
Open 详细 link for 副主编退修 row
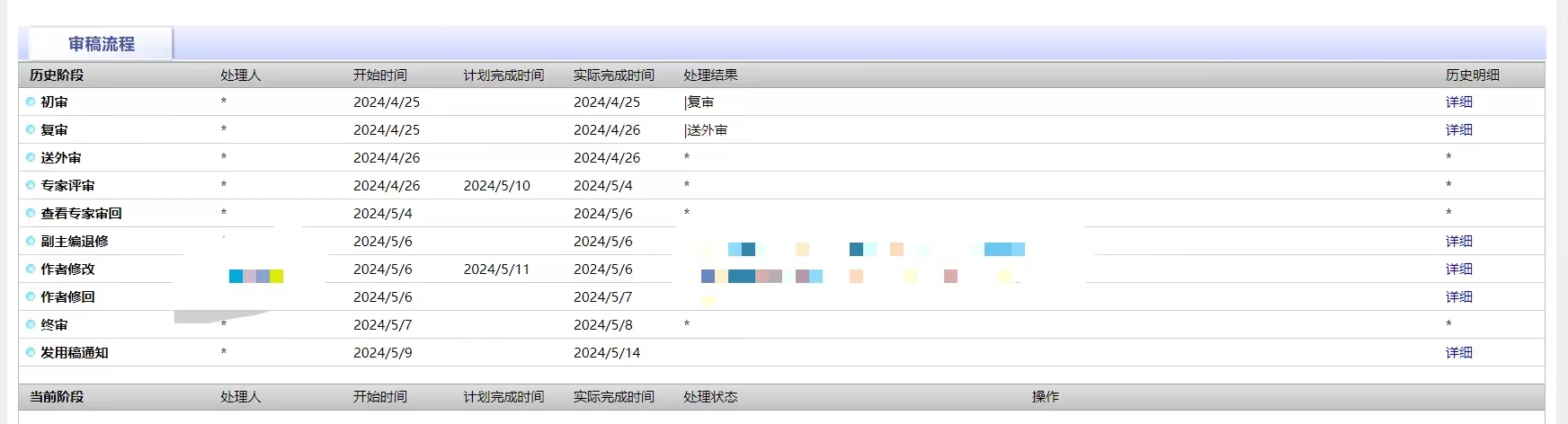click(x=1458, y=242)
